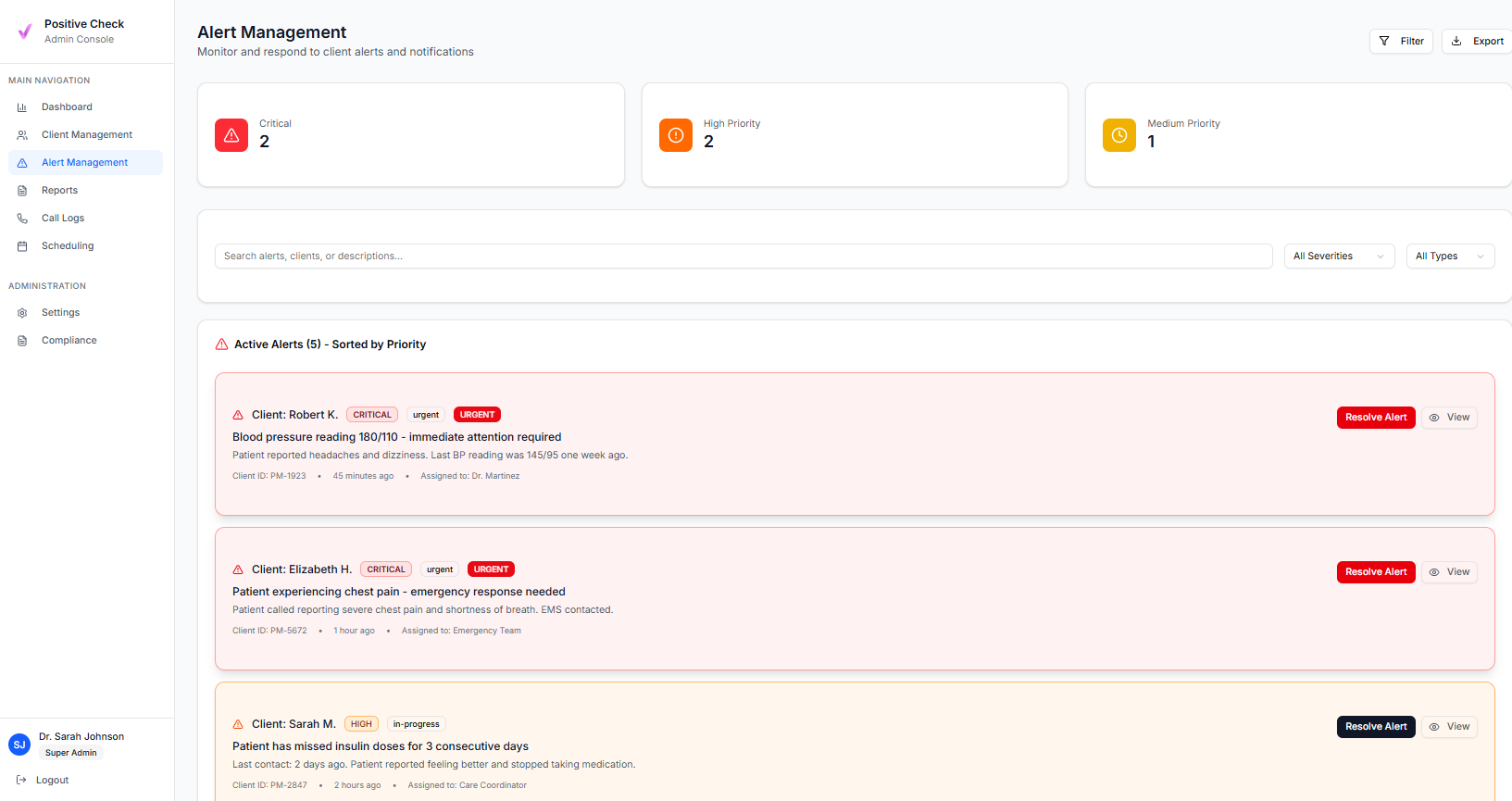The width and height of the screenshot is (1512, 801).
Task: Click the yellow Medium Priority clock icon
Action: (x=1119, y=135)
